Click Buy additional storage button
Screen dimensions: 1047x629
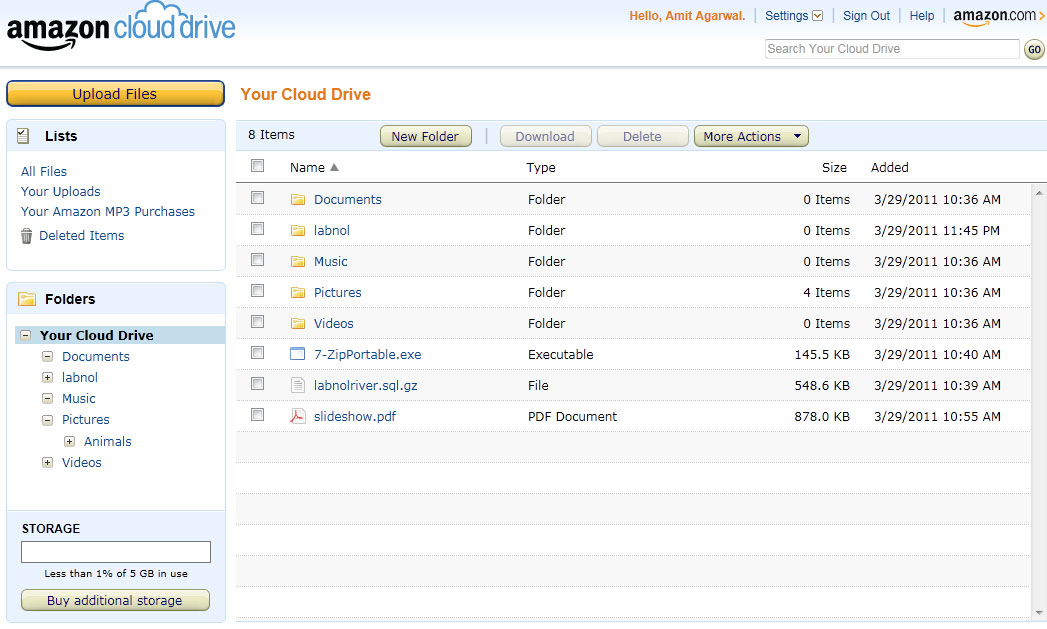[116, 600]
